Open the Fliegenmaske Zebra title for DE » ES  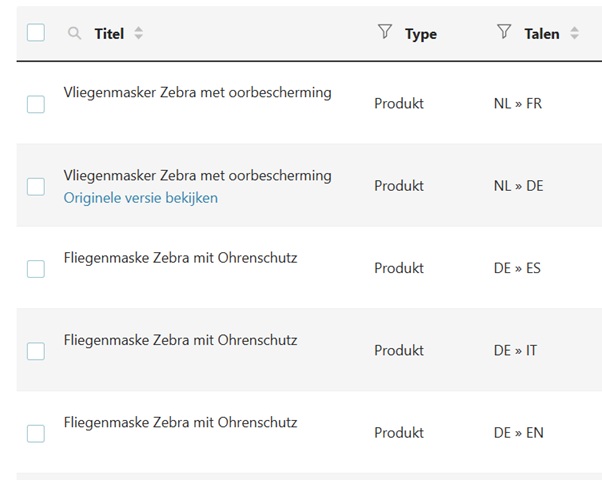coord(180,258)
